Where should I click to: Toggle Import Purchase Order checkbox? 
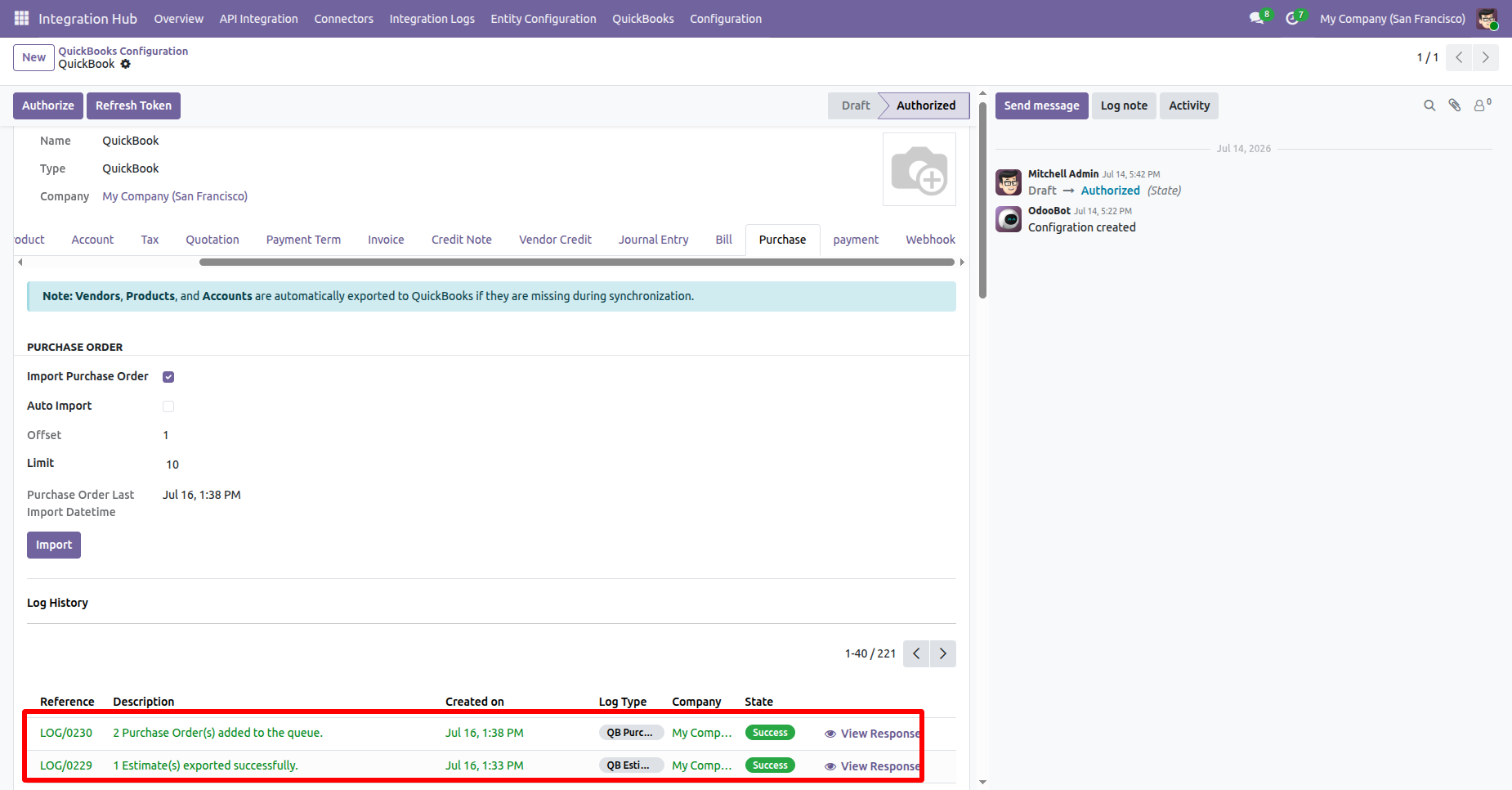coord(168,377)
